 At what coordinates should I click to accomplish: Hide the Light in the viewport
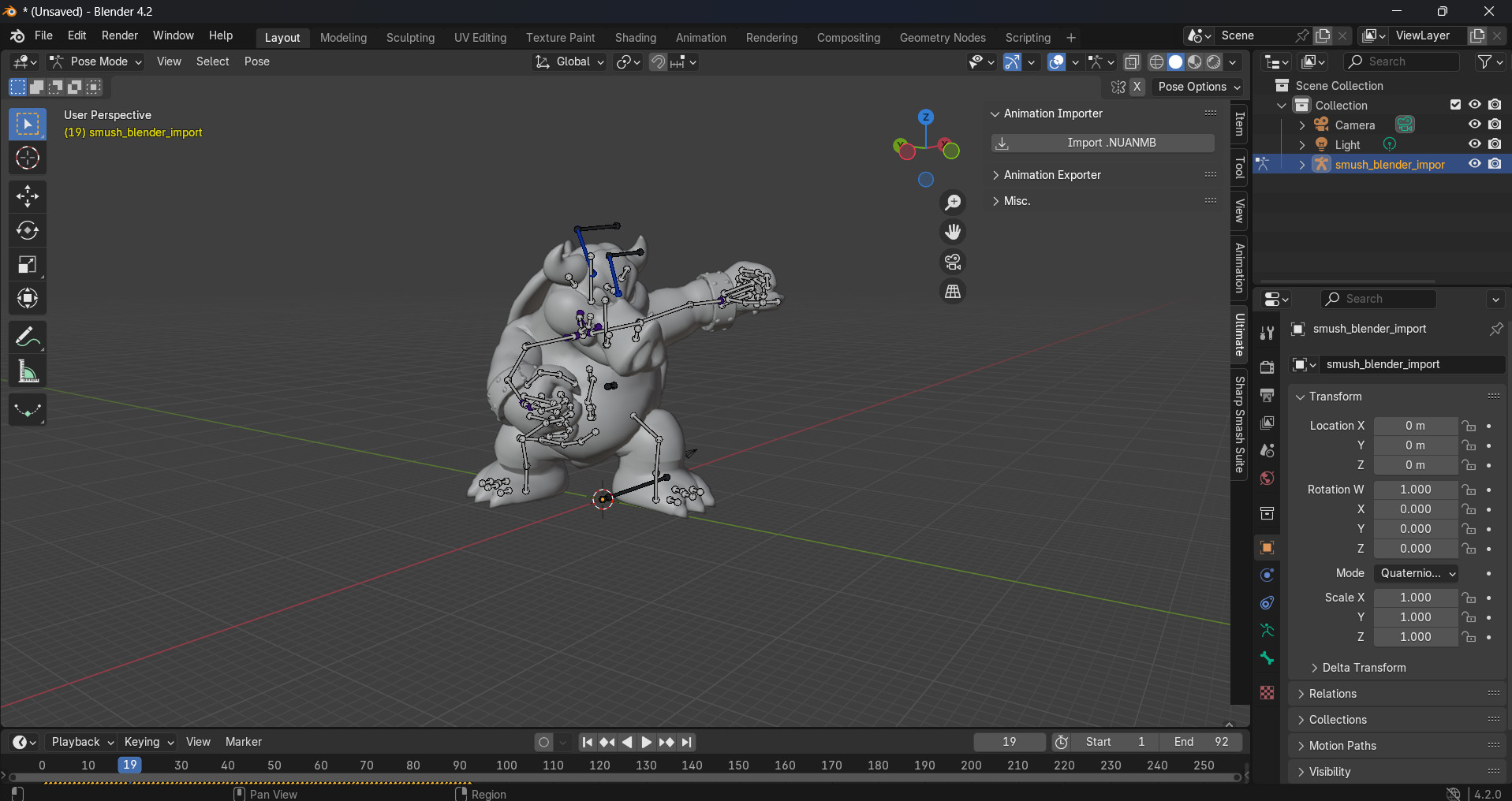[x=1474, y=144]
